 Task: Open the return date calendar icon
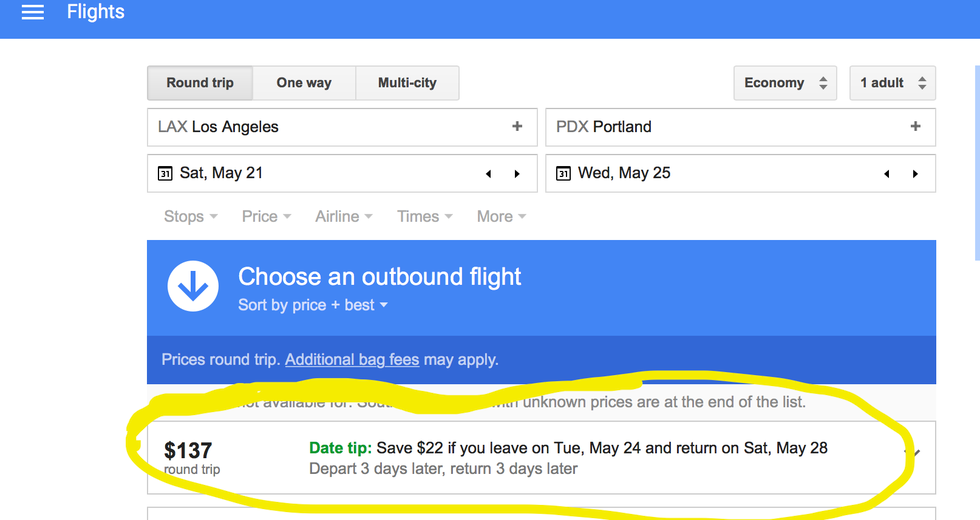click(563, 174)
